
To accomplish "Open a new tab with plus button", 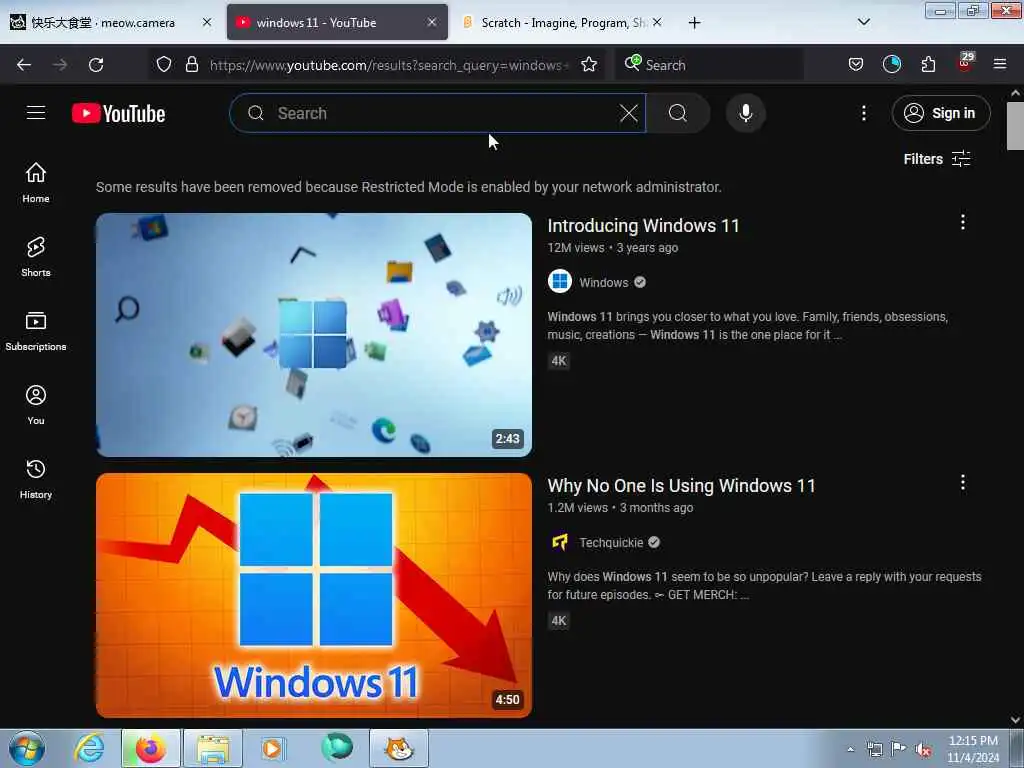I will click(x=694, y=23).
